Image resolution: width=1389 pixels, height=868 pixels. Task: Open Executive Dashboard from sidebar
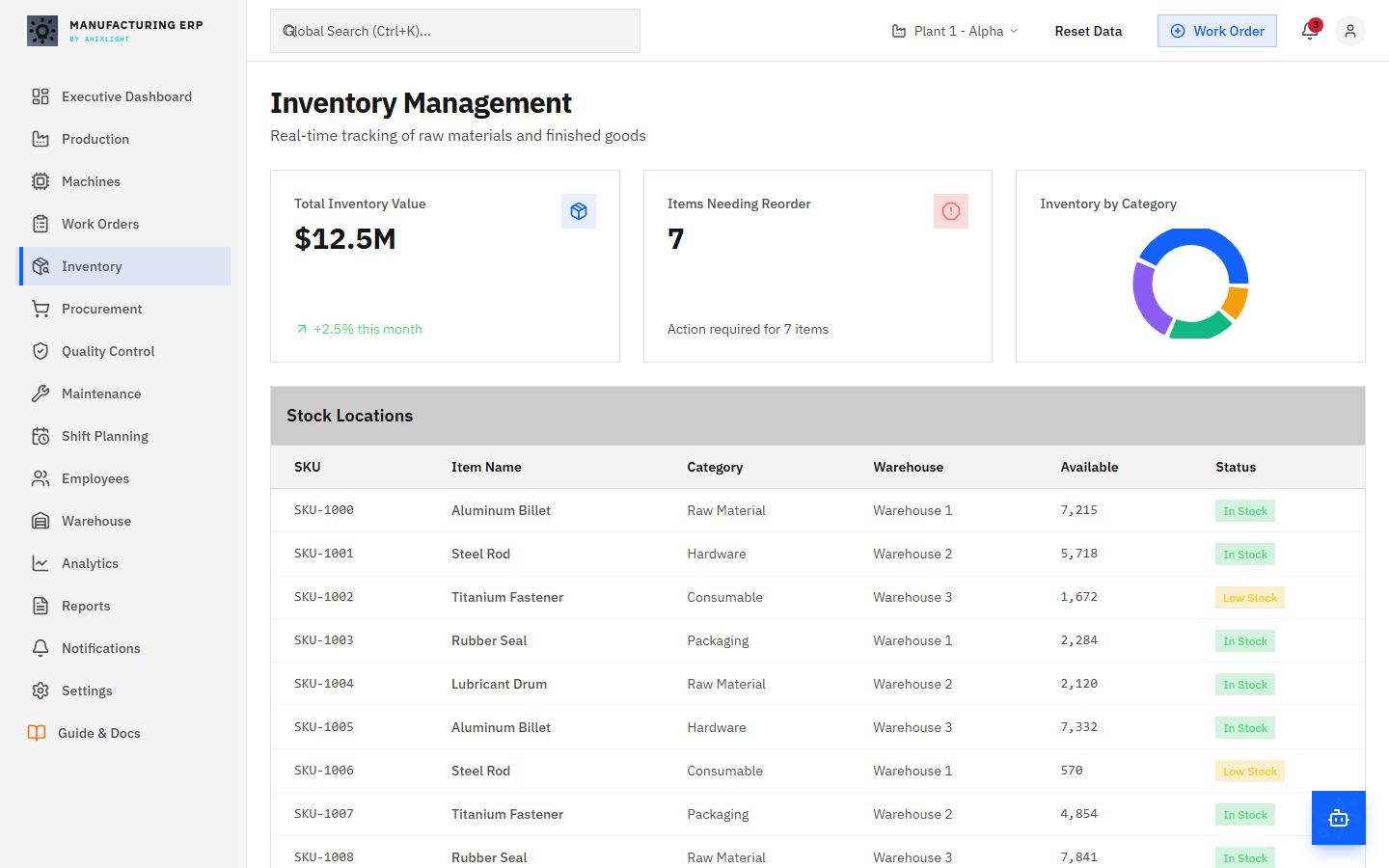pos(124,96)
